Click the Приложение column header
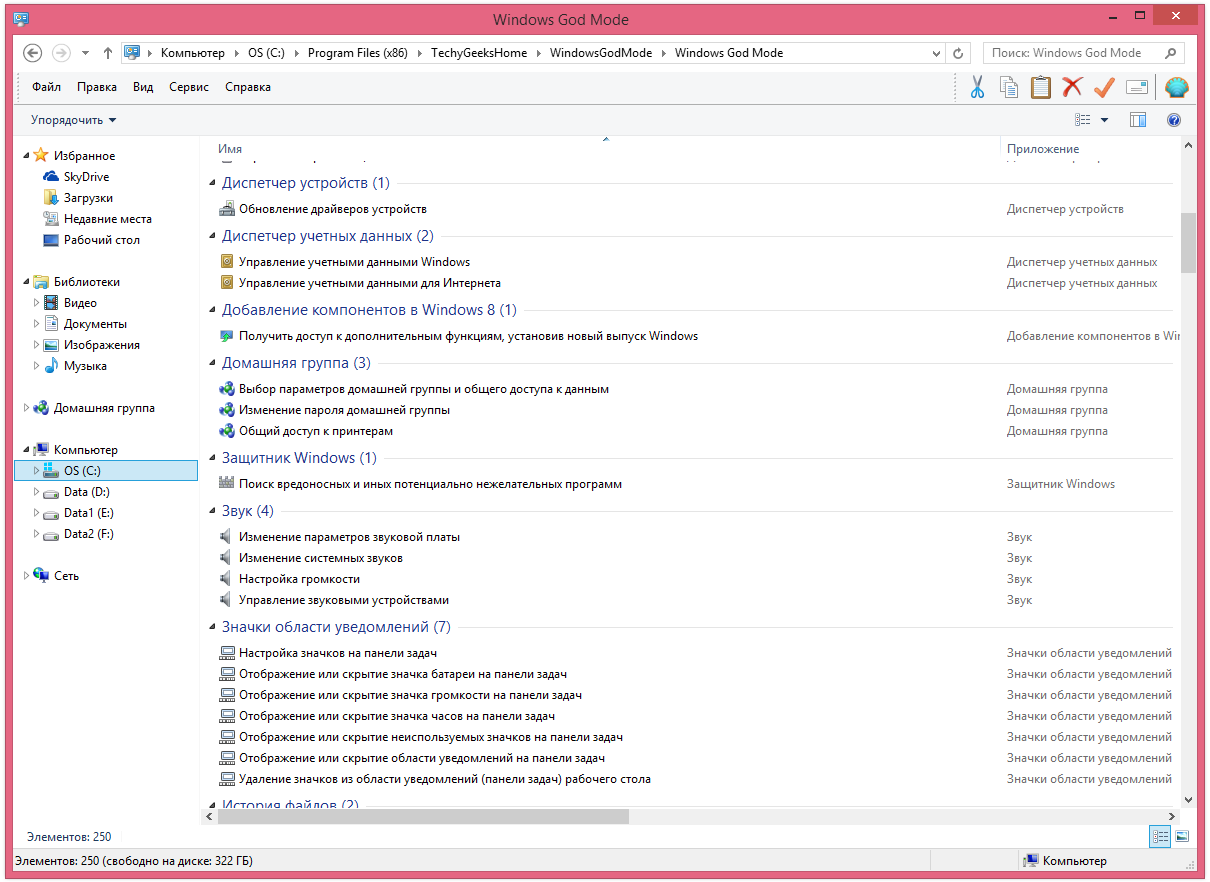1210x882 pixels. click(1089, 149)
